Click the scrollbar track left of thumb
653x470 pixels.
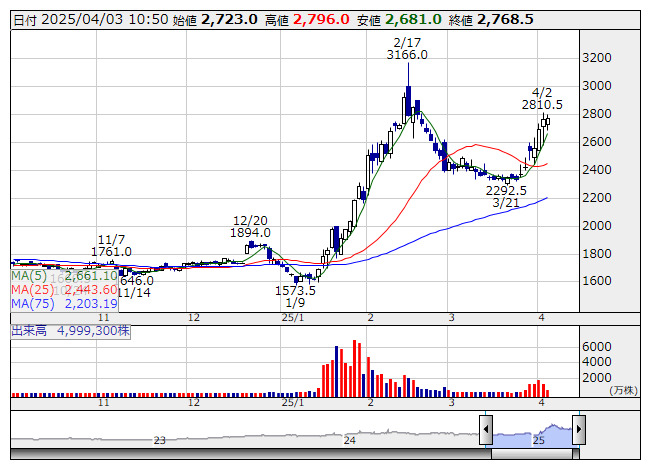pos(251,454)
